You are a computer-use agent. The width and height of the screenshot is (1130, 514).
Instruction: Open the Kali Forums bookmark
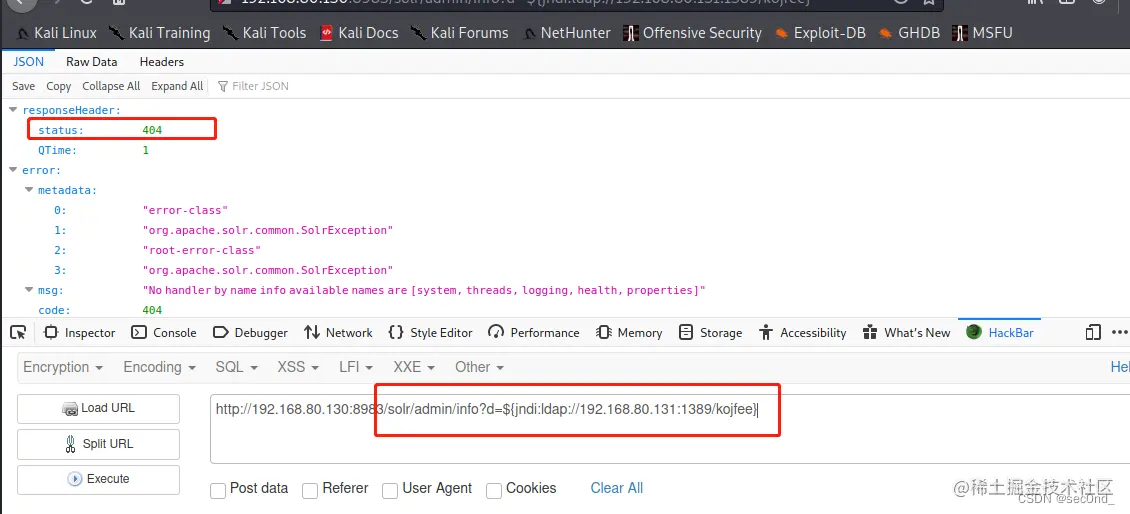pyautogui.click(x=460, y=33)
